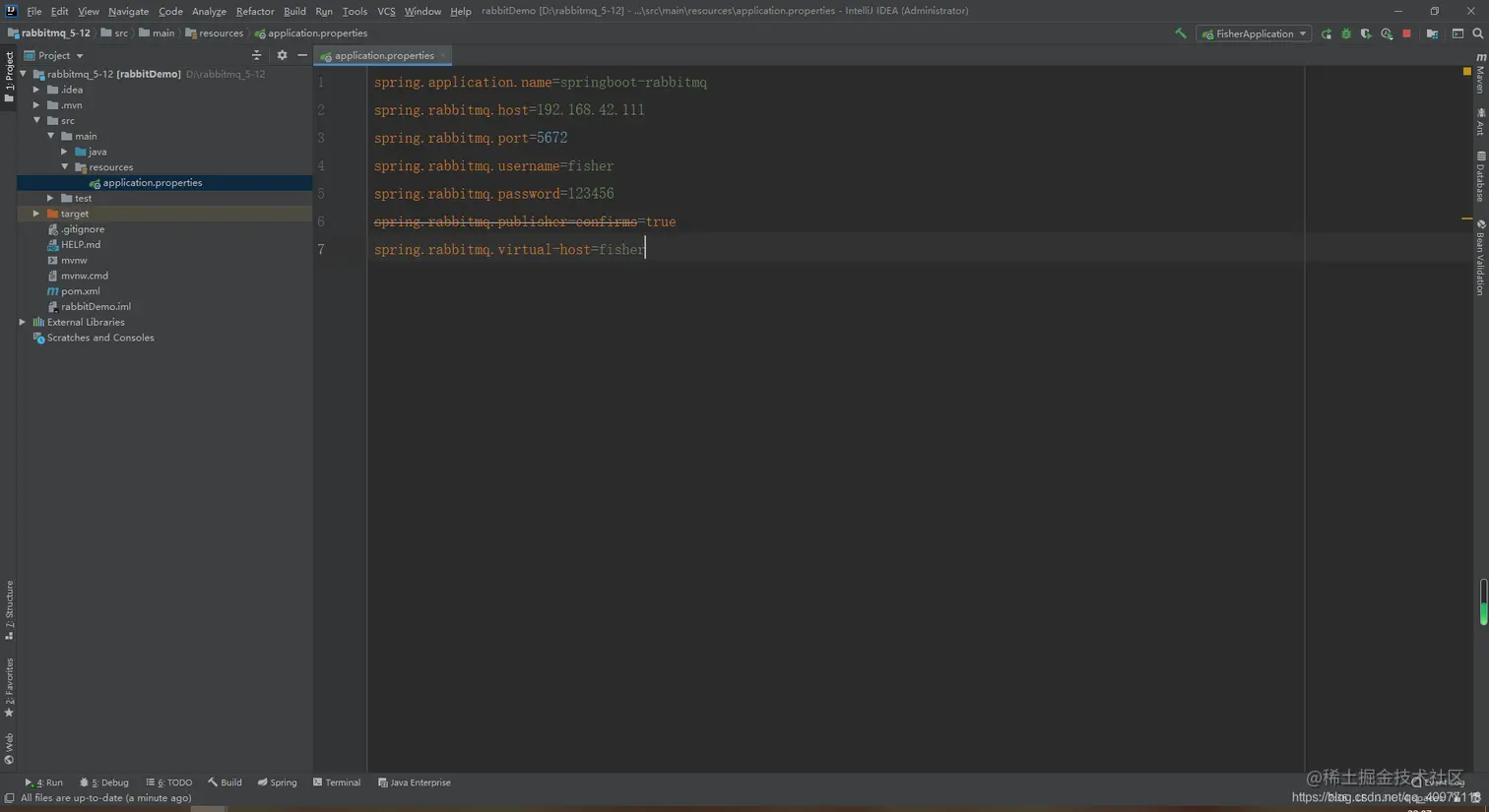Click the green Debug bug icon
Viewport: 1489px width, 812px height.
1346,33
